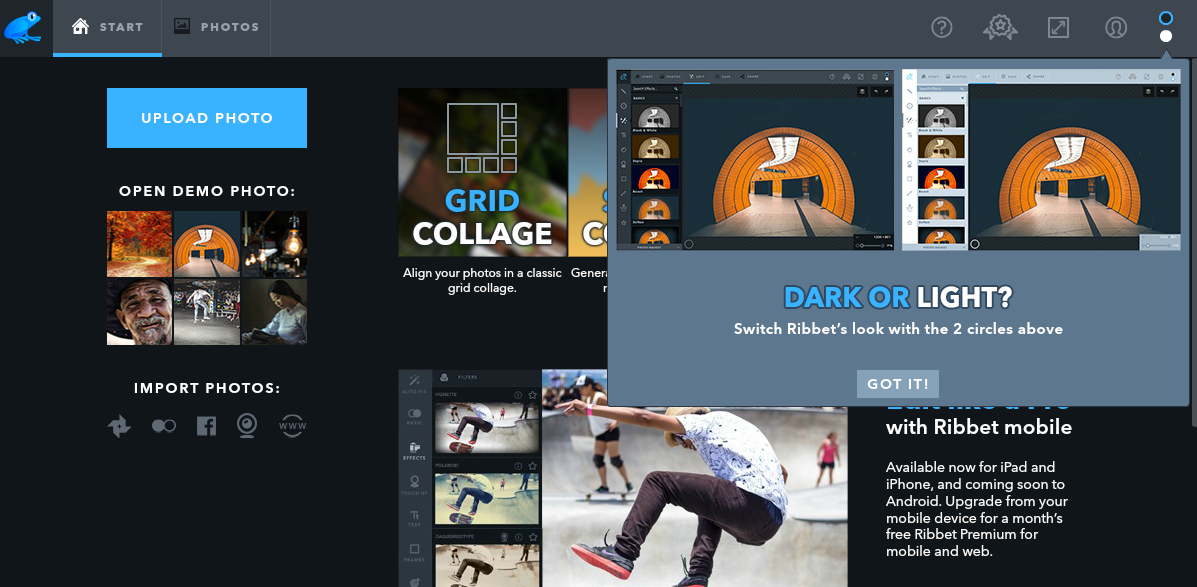Click the UPLOAD PHOTO button

pos(206,117)
